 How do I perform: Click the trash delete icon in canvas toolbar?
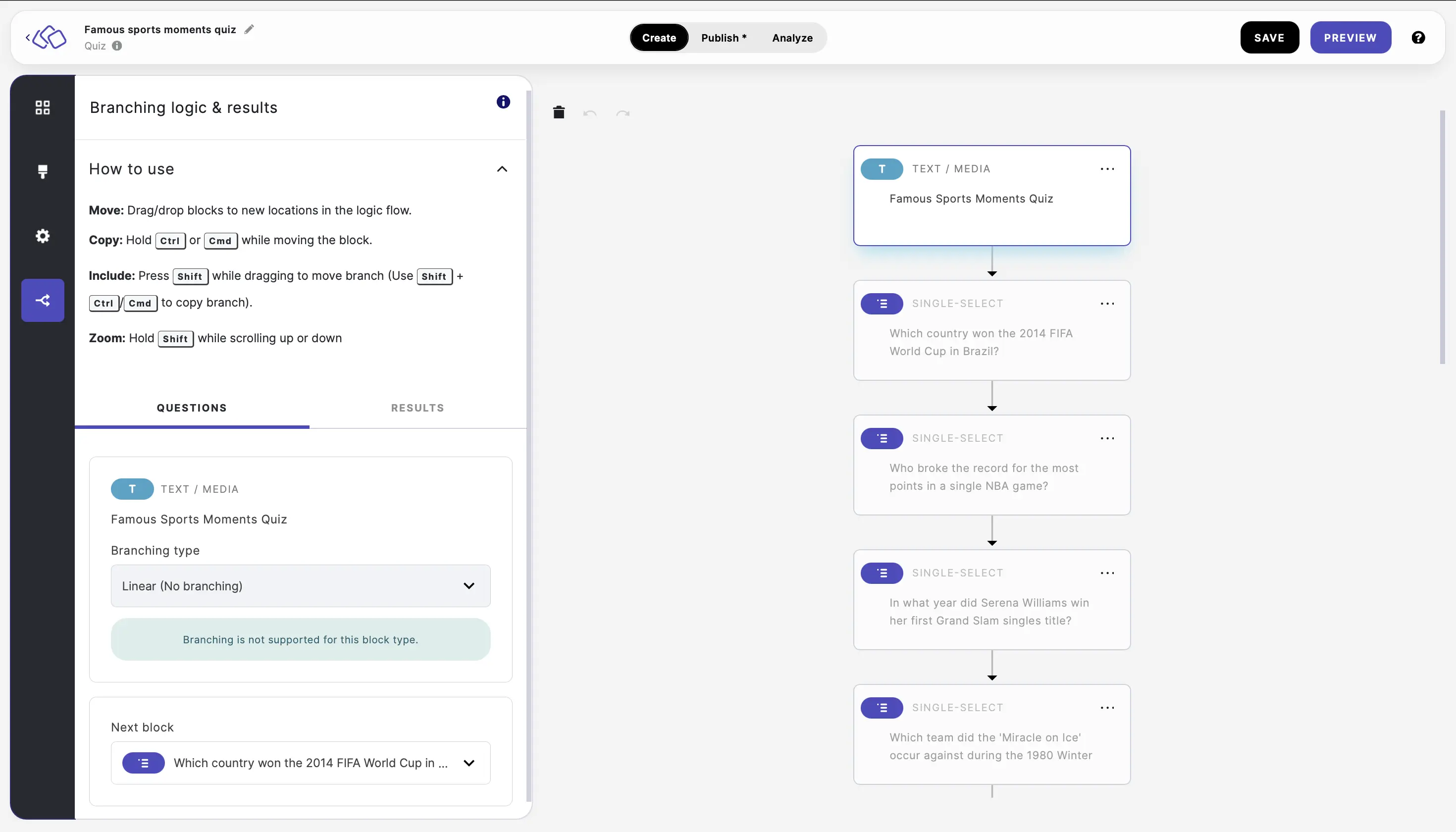tap(559, 112)
